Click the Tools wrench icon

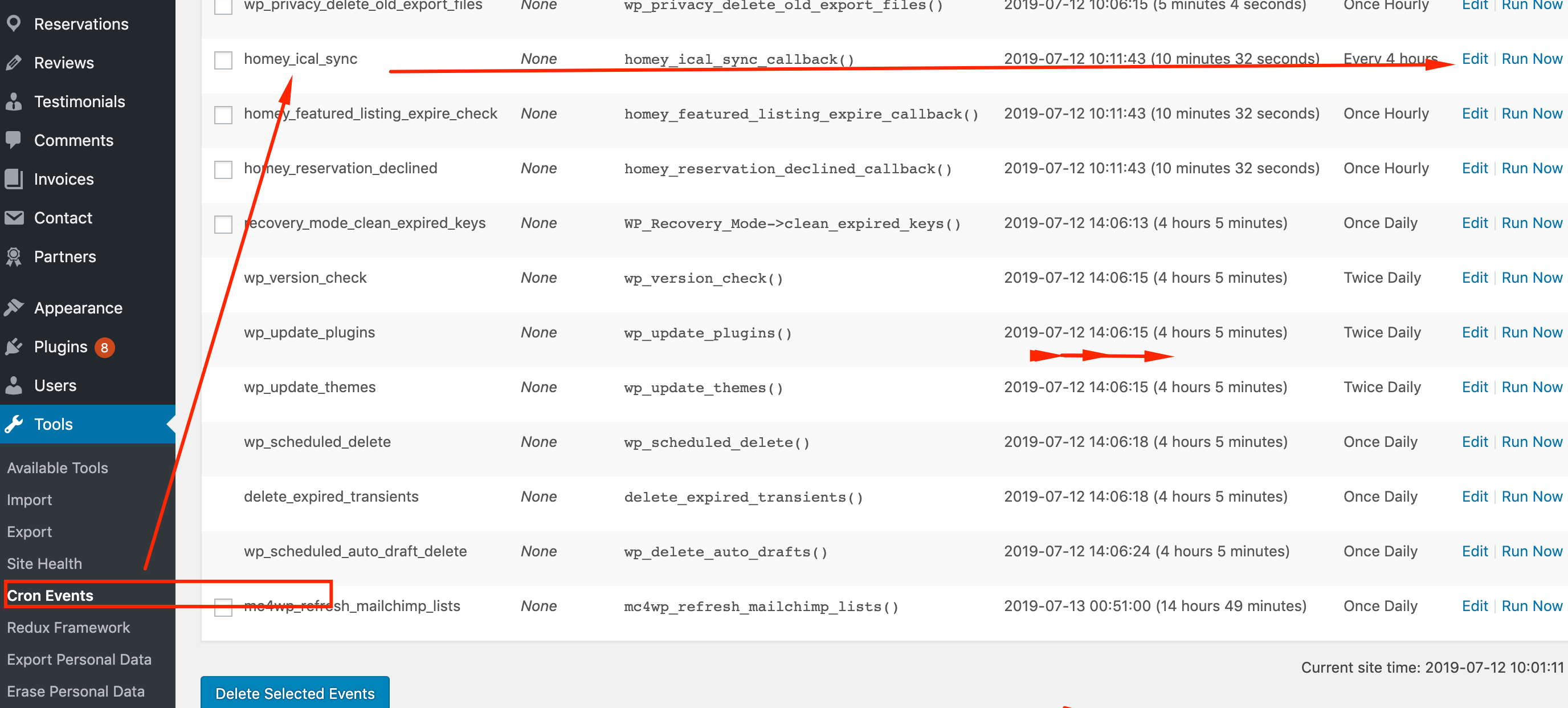[x=14, y=424]
